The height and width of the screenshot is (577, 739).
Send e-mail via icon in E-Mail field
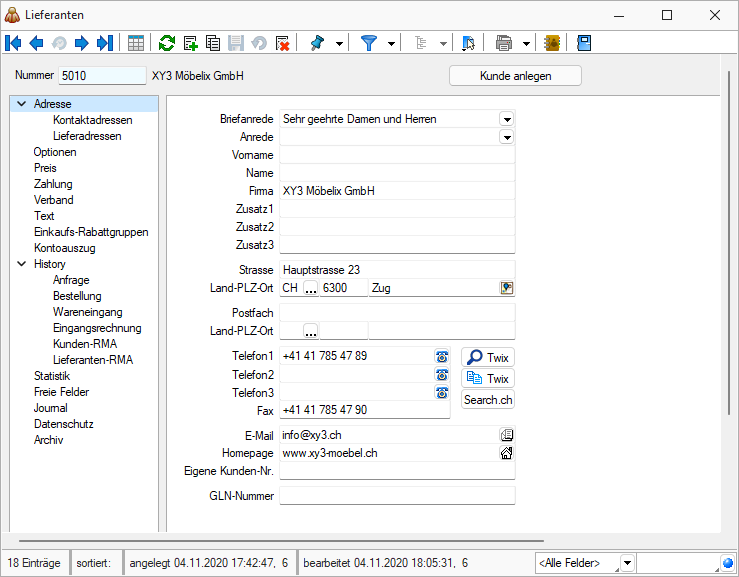point(507,435)
